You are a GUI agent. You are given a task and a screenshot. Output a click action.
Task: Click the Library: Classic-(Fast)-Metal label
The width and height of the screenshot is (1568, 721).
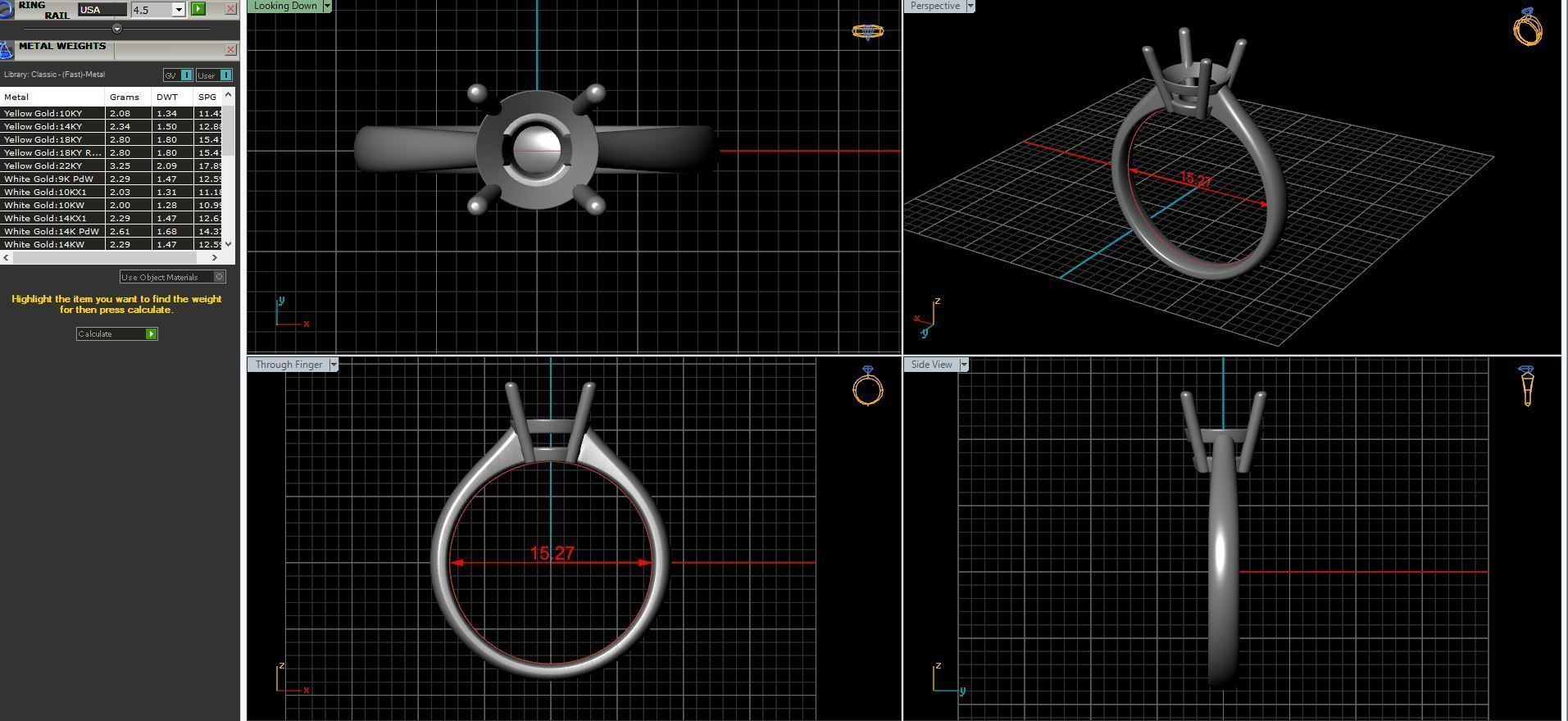(x=54, y=75)
